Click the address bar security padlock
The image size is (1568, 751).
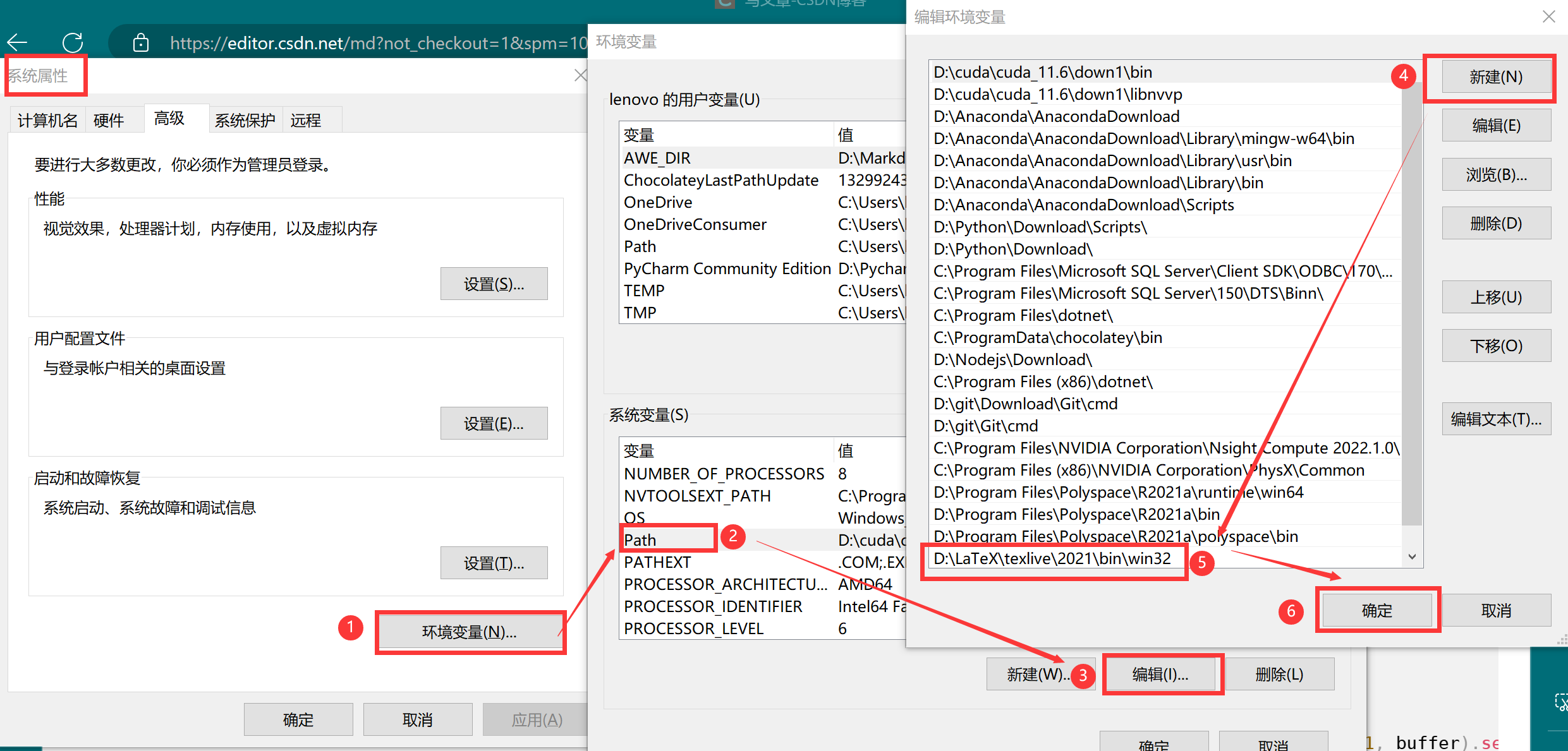[140, 42]
